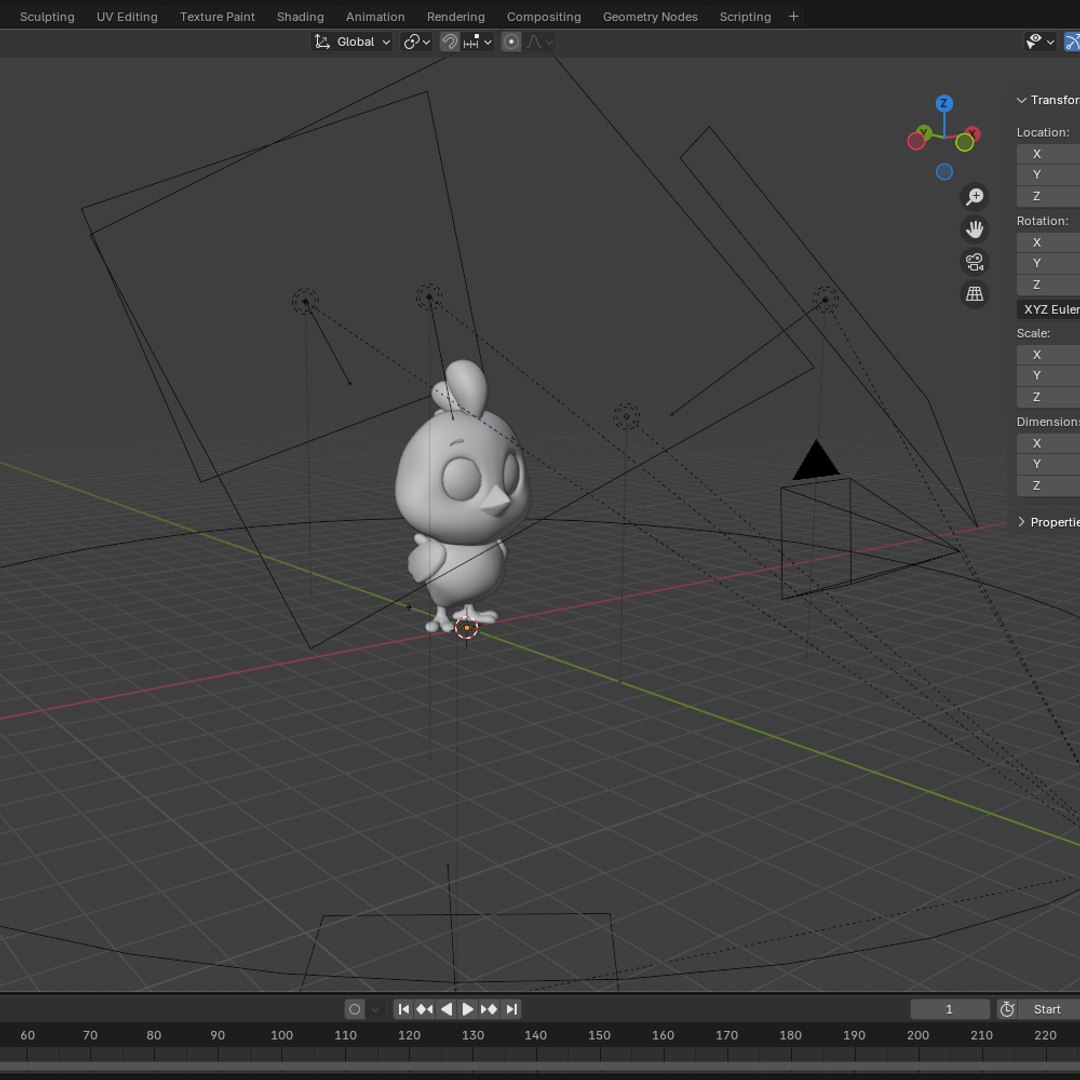Screen dimensions: 1080x1080
Task: Click frame 200 on the timeline ruler
Action: (x=917, y=1035)
